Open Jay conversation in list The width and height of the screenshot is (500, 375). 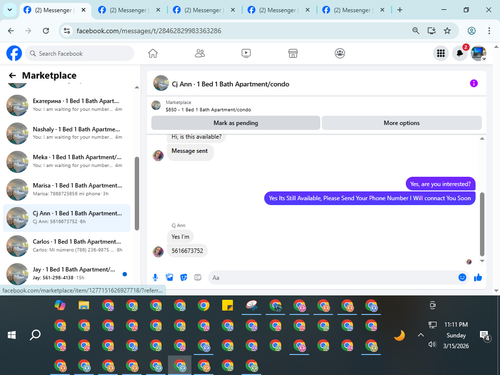click(x=67, y=274)
